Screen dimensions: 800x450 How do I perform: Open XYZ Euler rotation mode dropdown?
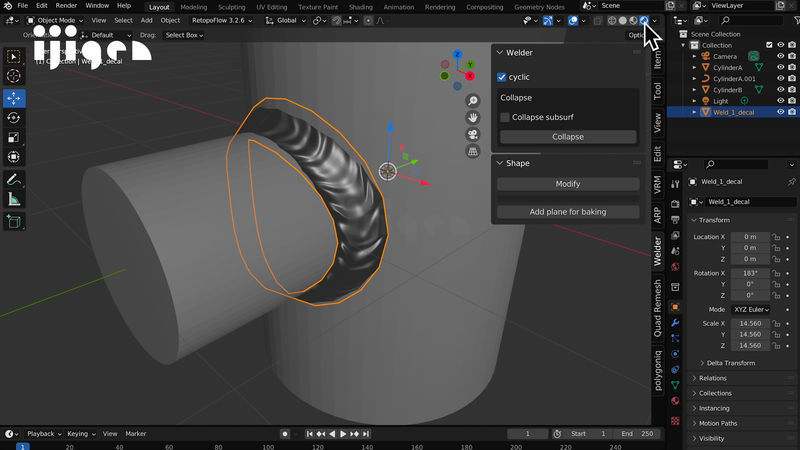[x=751, y=310]
